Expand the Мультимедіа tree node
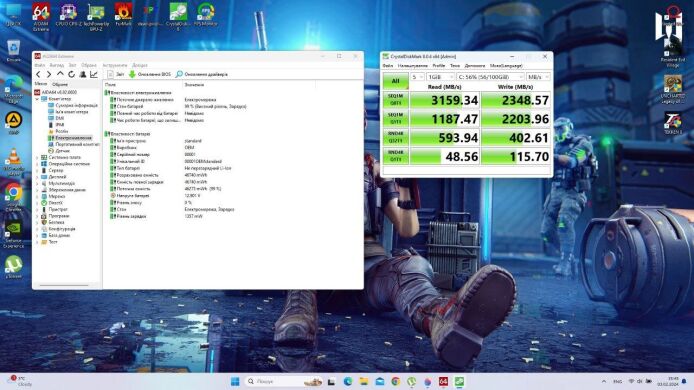 tap(37, 183)
